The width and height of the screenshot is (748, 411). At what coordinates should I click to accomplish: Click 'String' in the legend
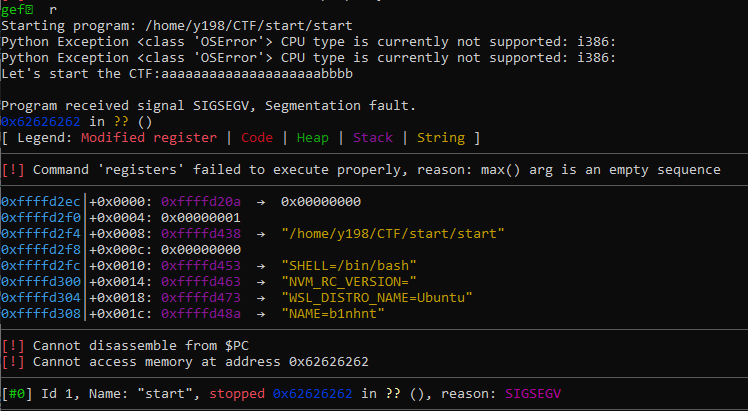pos(441,138)
